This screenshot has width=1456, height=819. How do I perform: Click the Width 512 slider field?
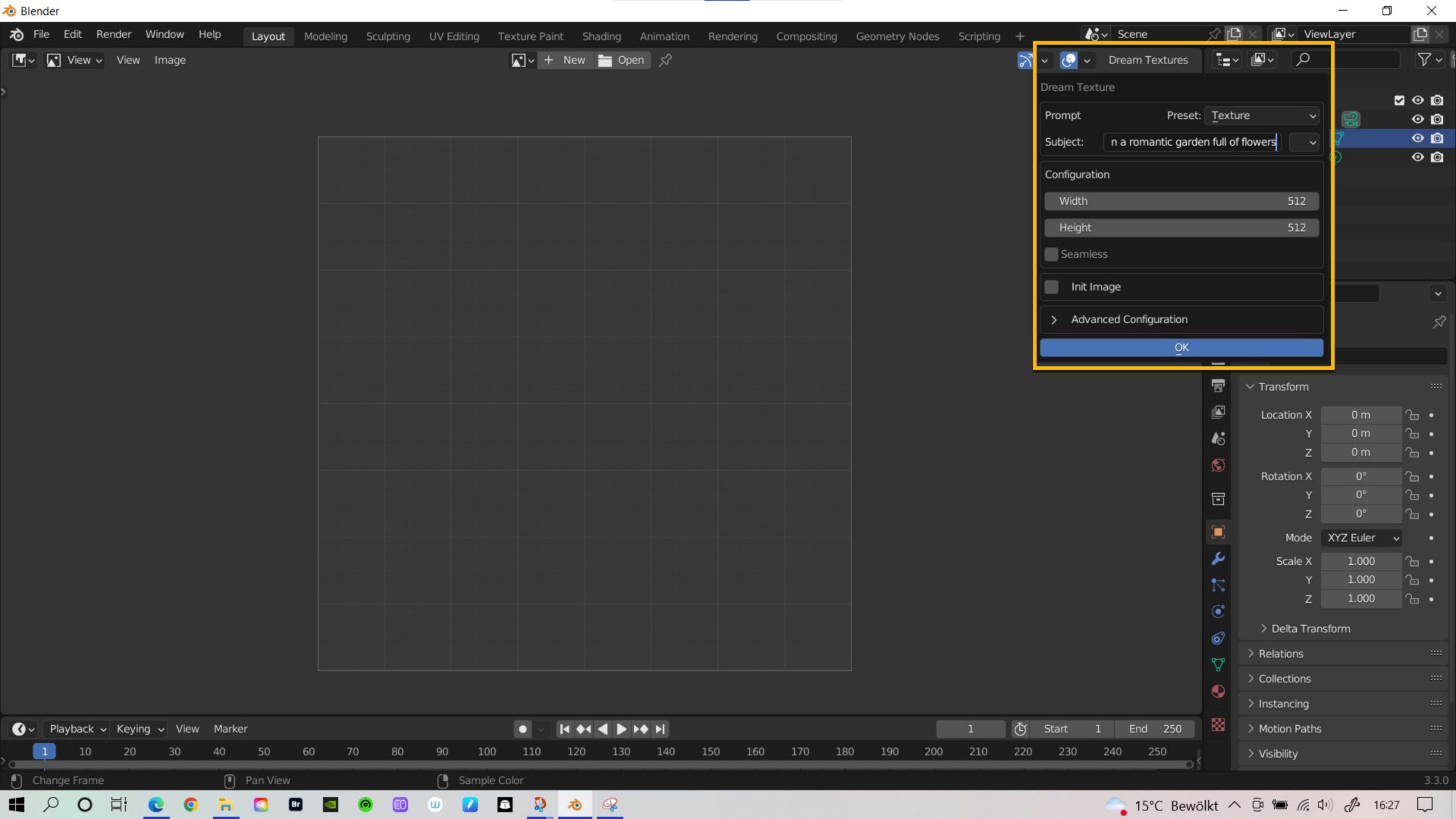click(x=1181, y=201)
